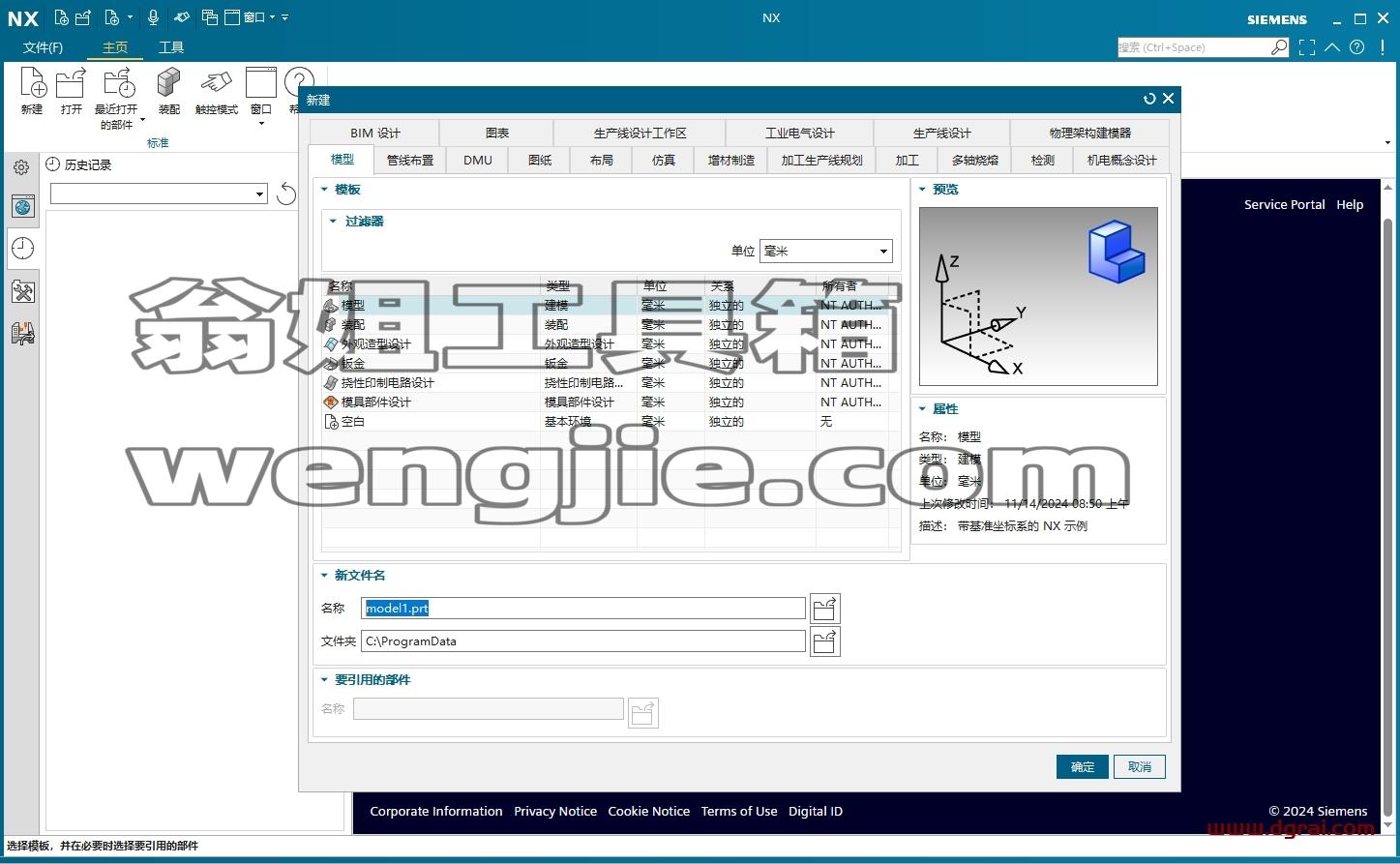Switch to the 增材制造 tab
The height and width of the screenshot is (864, 1400).
pyautogui.click(x=731, y=160)
